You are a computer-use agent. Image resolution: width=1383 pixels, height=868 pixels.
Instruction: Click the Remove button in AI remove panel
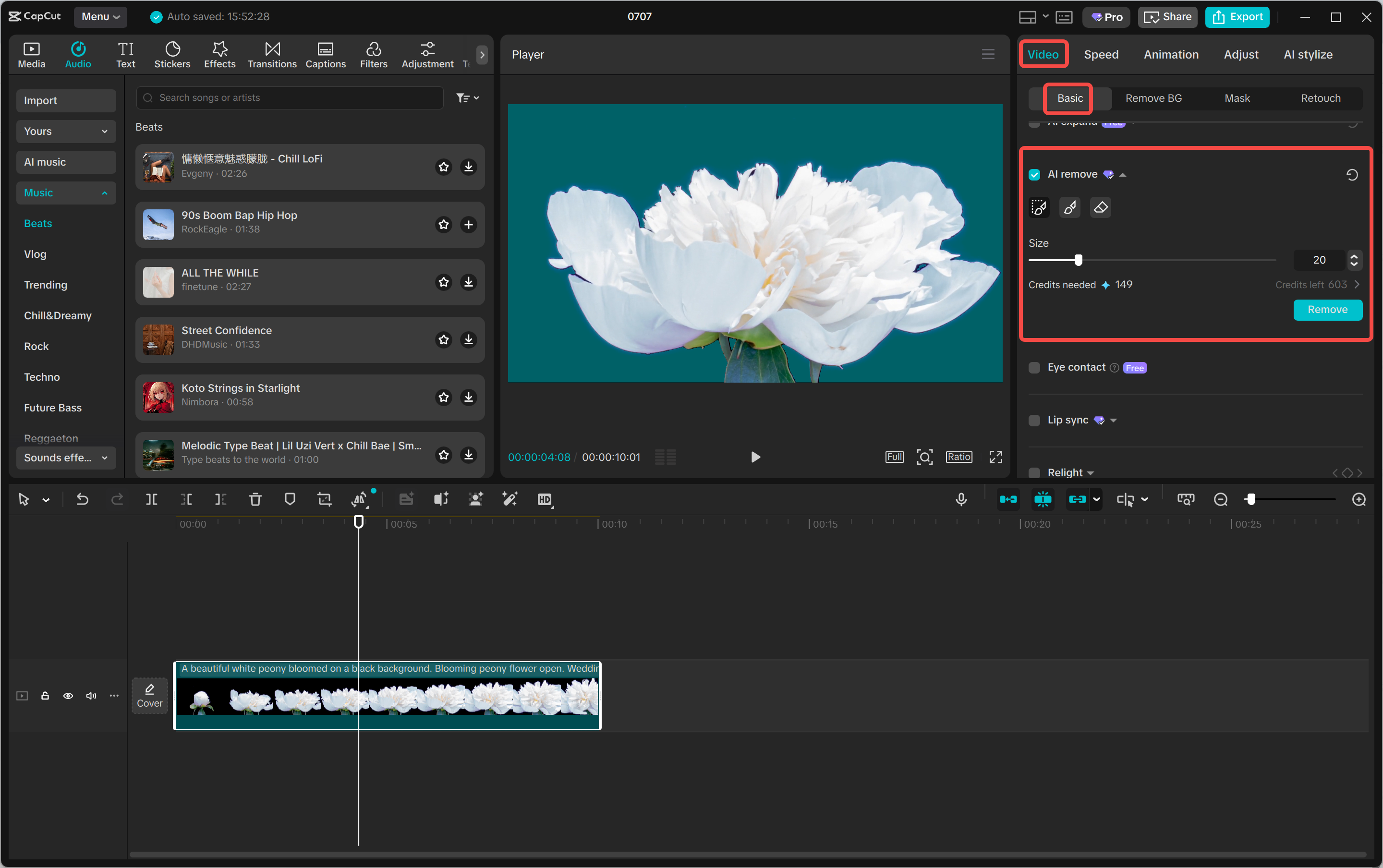pyautogui.click(x=1327, y=310)
